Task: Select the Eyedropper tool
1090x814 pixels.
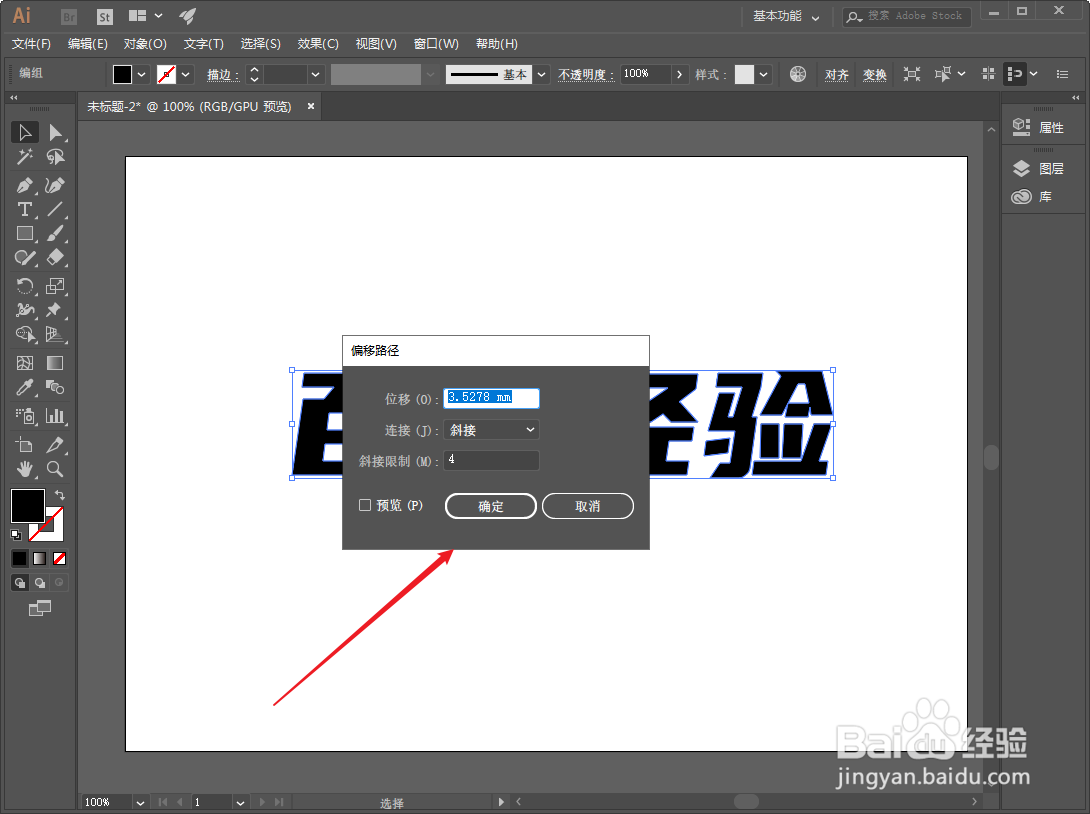Action: point(24,387)
